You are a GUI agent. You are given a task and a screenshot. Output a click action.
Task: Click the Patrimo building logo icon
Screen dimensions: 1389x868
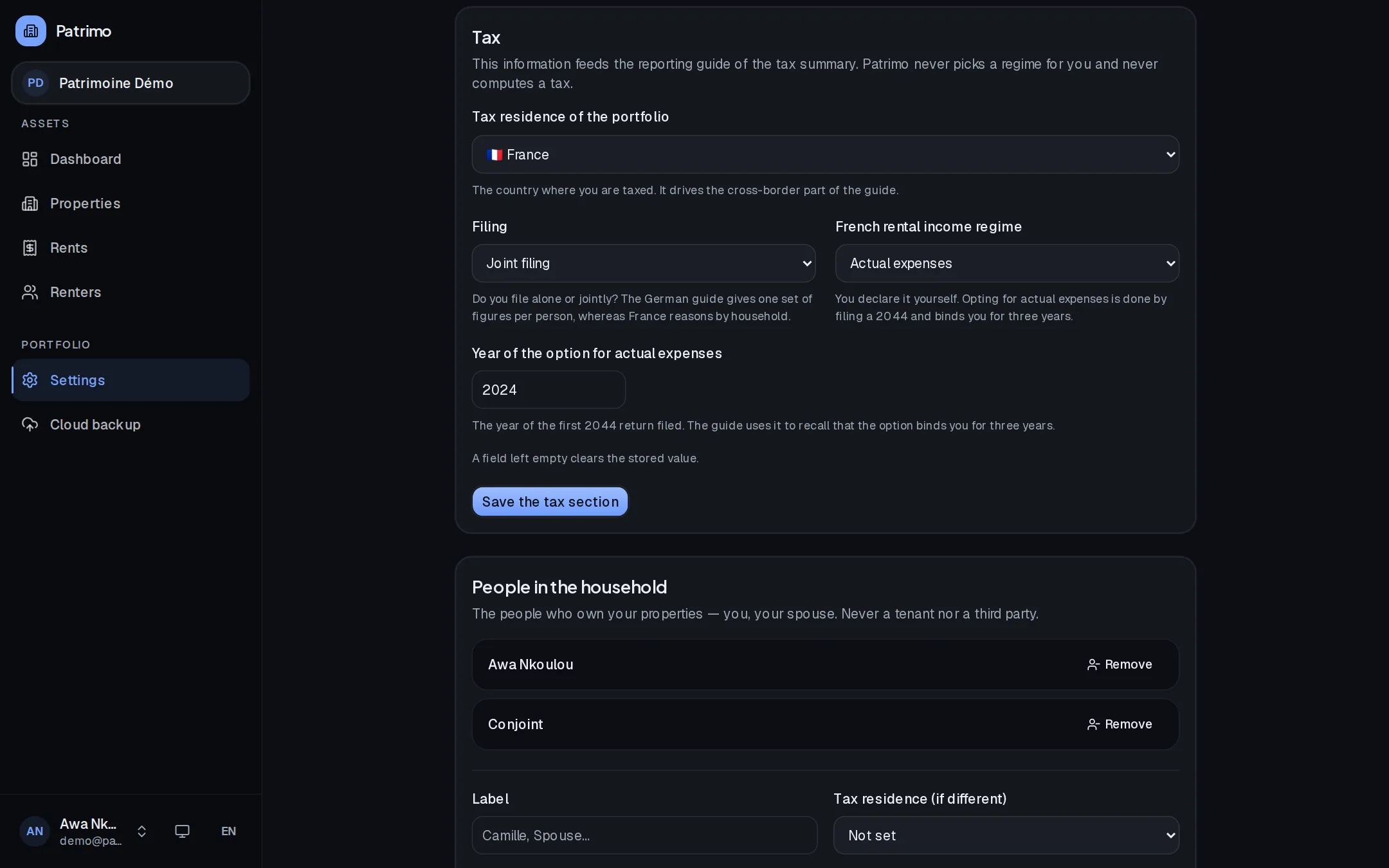31,31
